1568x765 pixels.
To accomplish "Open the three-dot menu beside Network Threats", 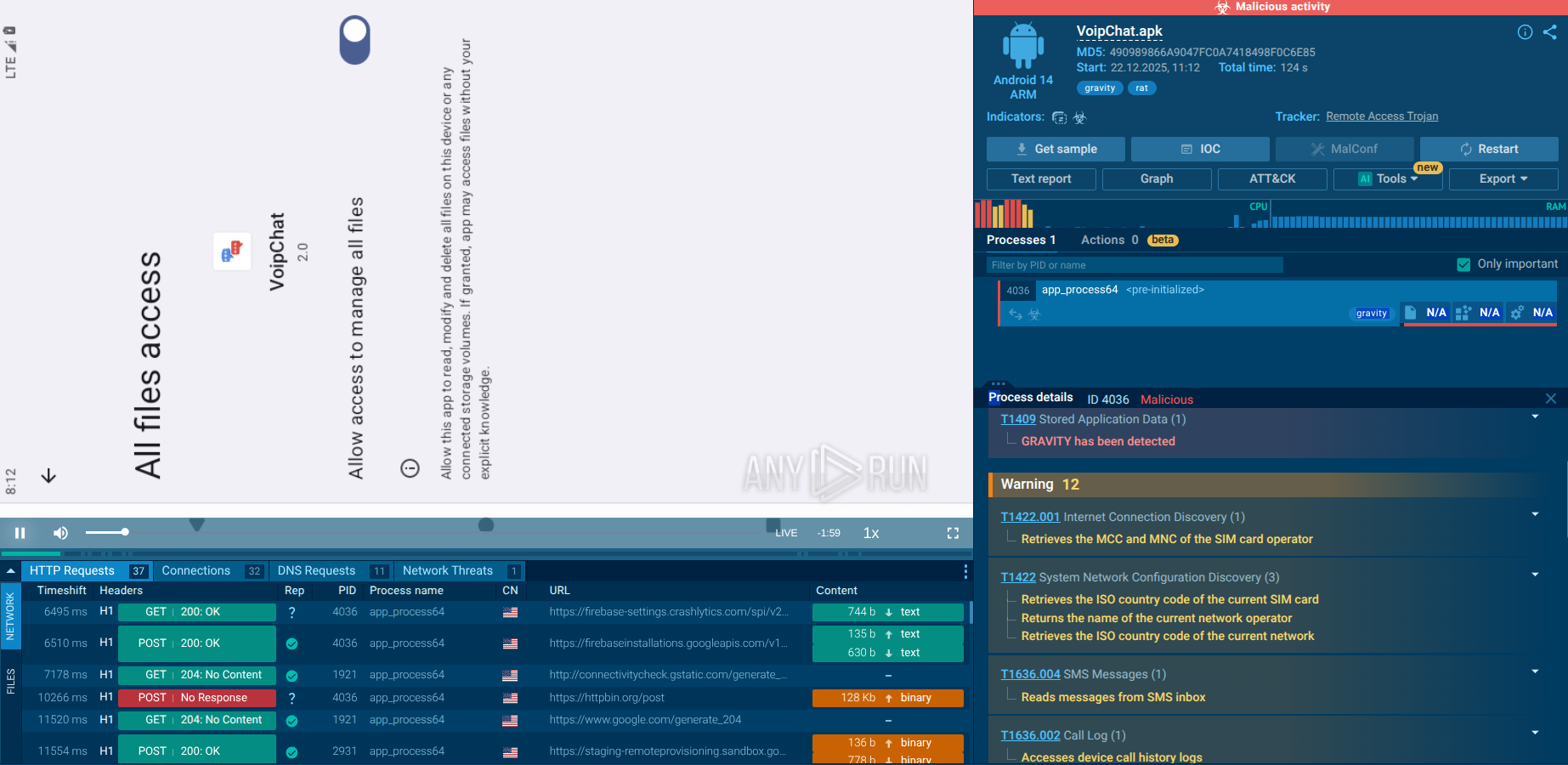I will coord(965,571).
